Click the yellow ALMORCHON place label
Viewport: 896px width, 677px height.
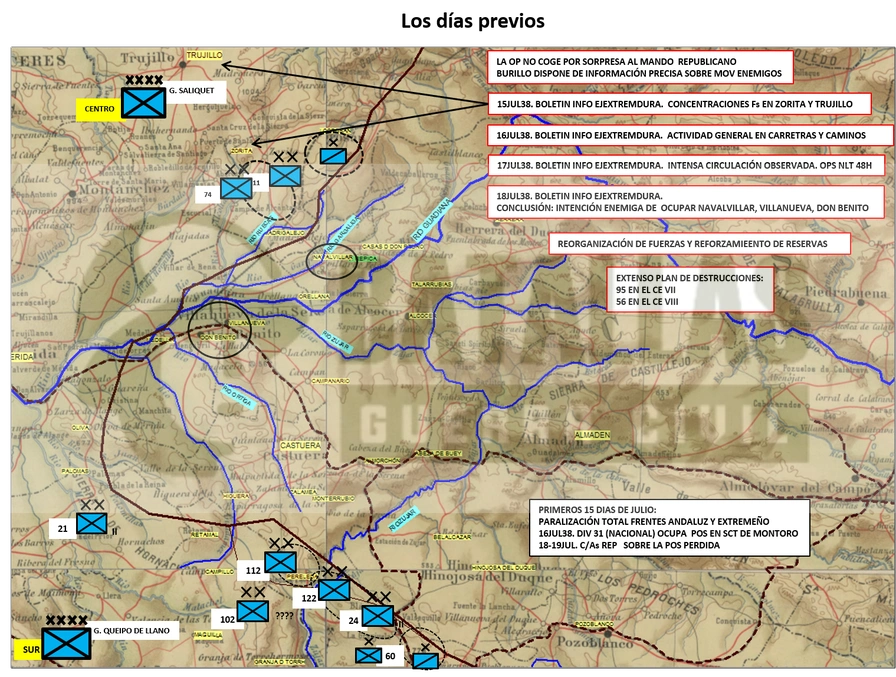[x=383, y=460]
